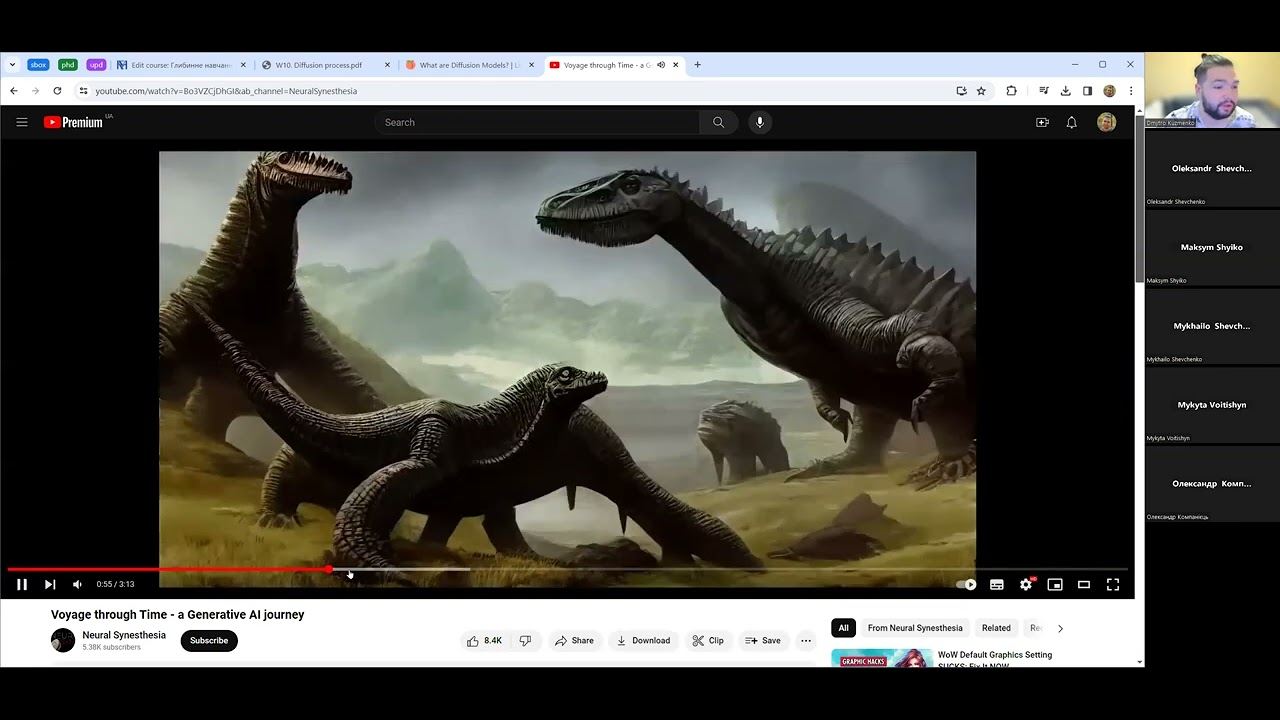Image resolution: width=1280 pixels, height=720 pixels.
Task: Select the All filter chip
Action: click(843, 628)
